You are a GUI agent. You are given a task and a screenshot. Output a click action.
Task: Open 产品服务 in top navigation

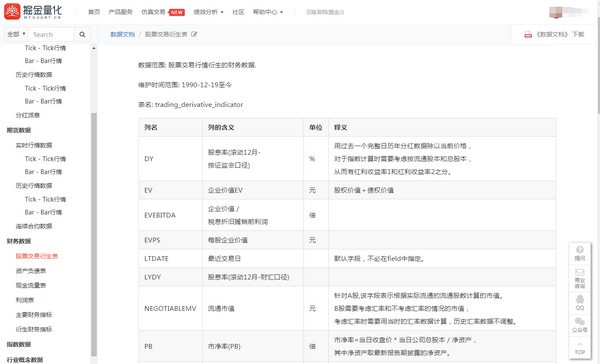click(x=120, y=12)
